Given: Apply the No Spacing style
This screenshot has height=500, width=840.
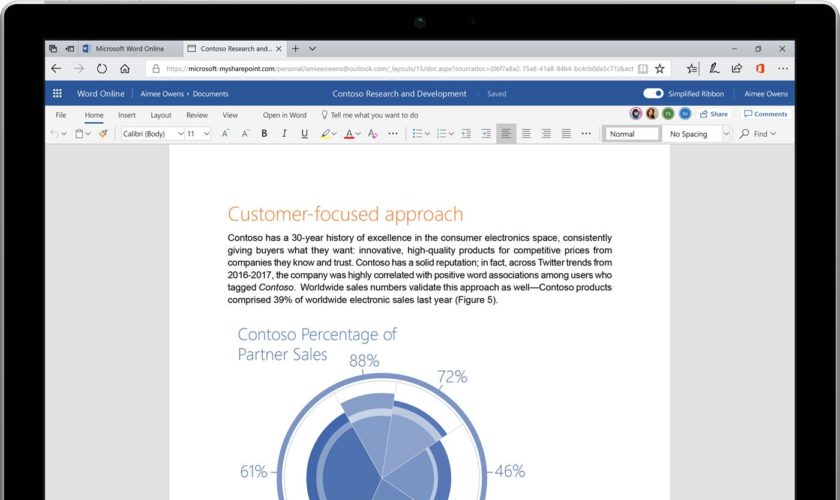Looking at the screenshot, I should pyautogui.click(x=691, y=134).
